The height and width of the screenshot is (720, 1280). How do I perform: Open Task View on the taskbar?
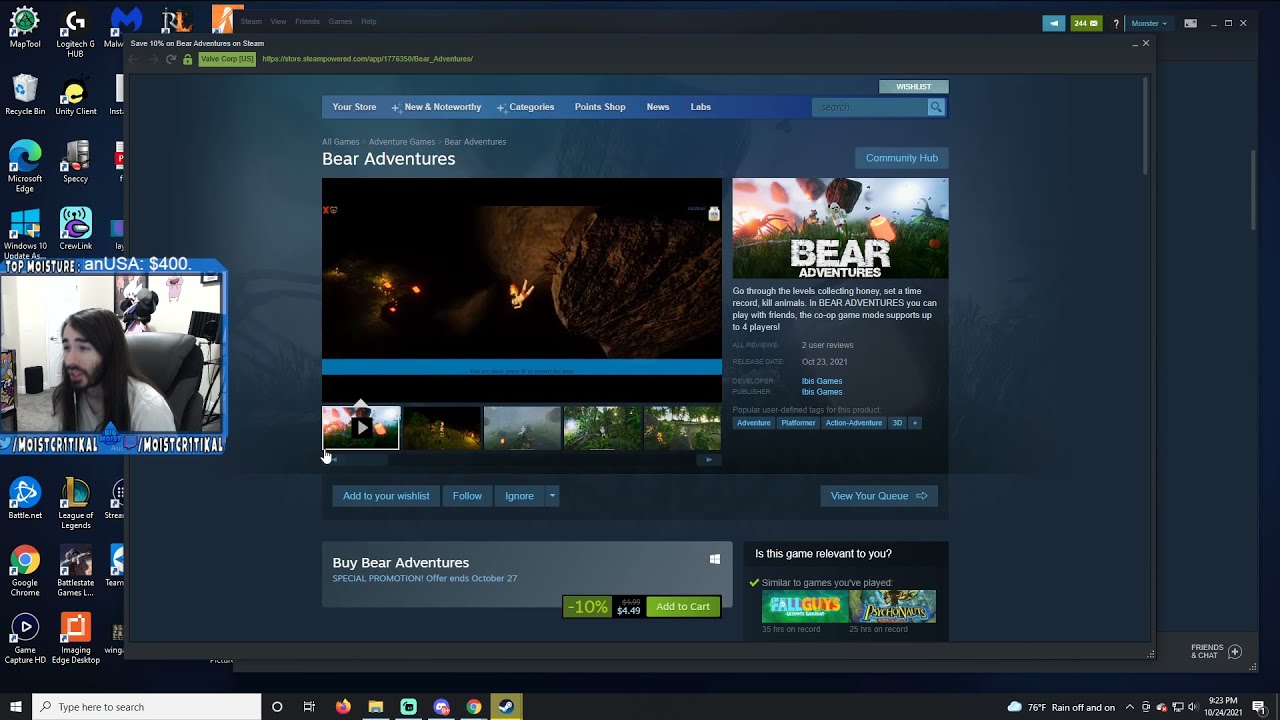[x=309, y=707]
